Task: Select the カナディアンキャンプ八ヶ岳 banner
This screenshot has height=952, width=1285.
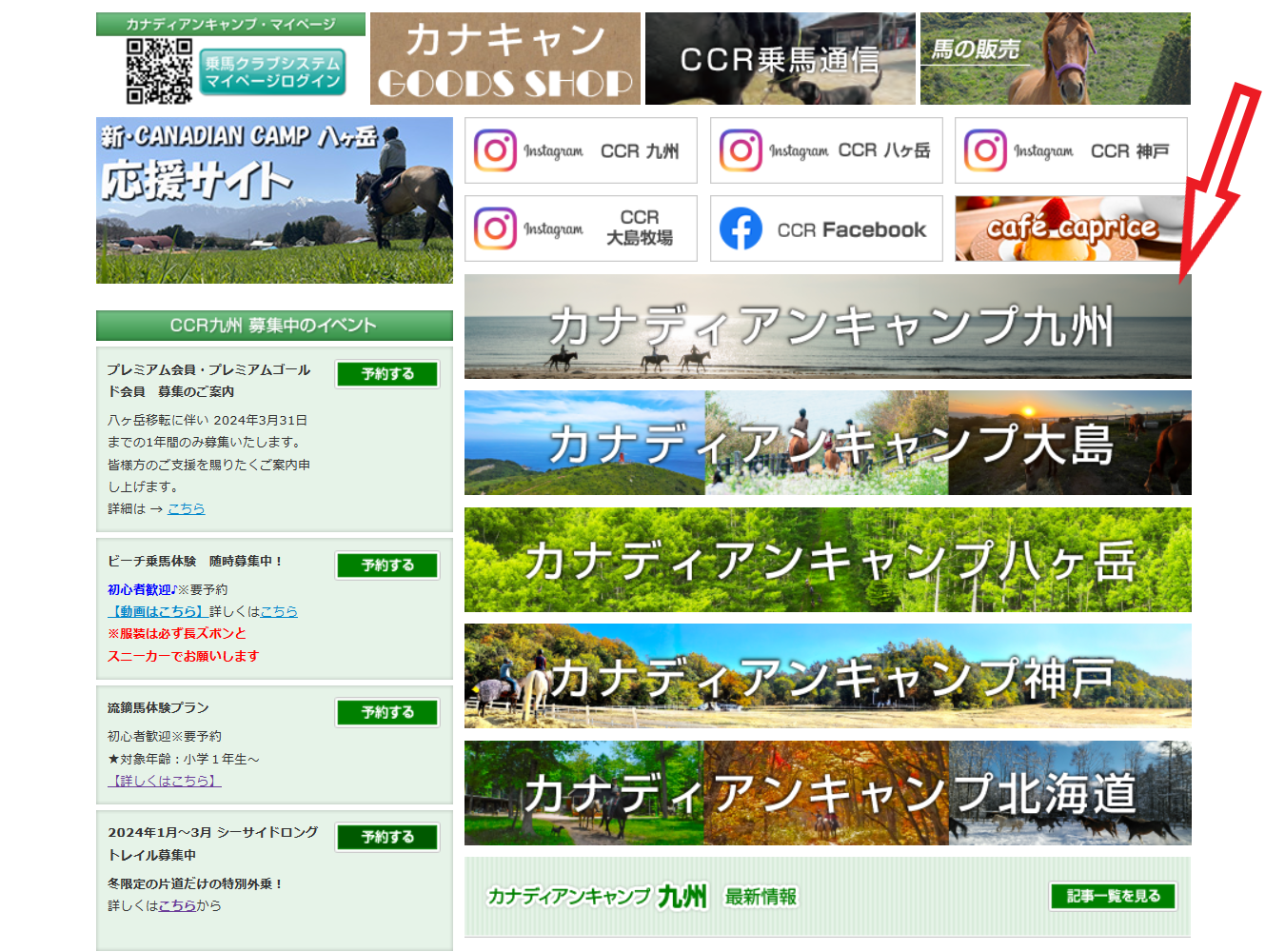Action: tap(828, 560)
